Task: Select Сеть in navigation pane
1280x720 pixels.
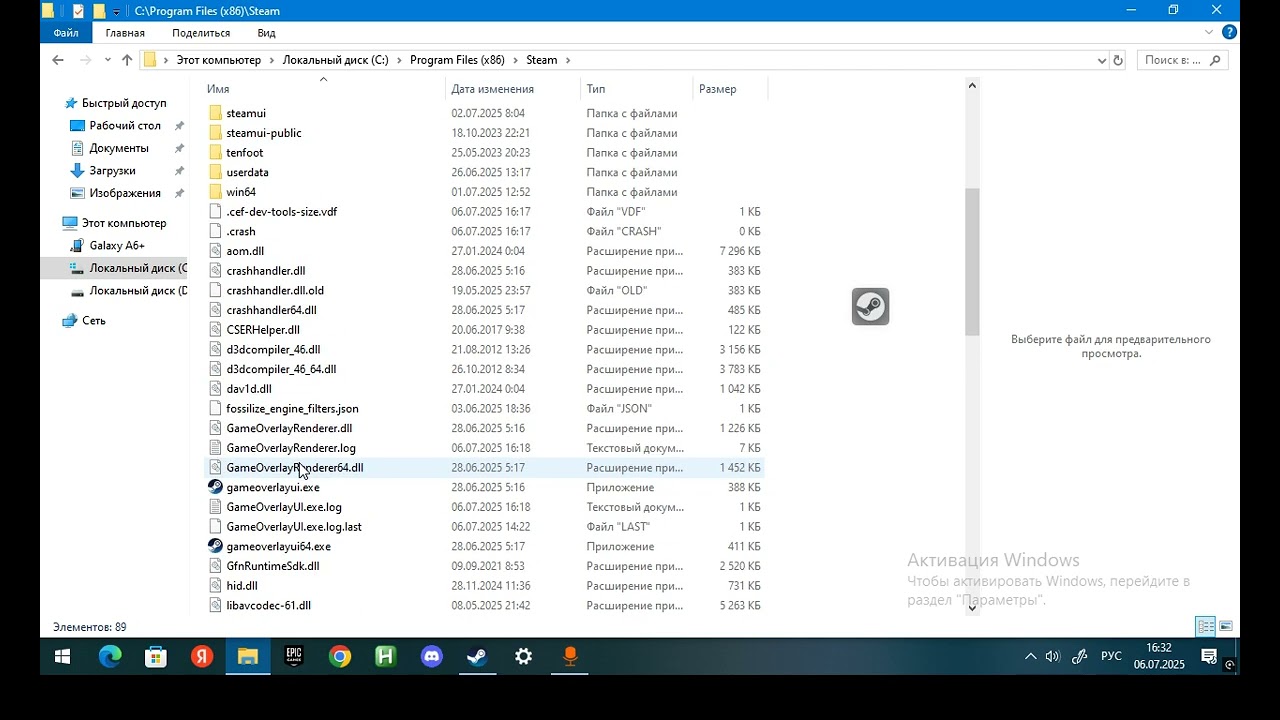Action: [x=94, y=321]
